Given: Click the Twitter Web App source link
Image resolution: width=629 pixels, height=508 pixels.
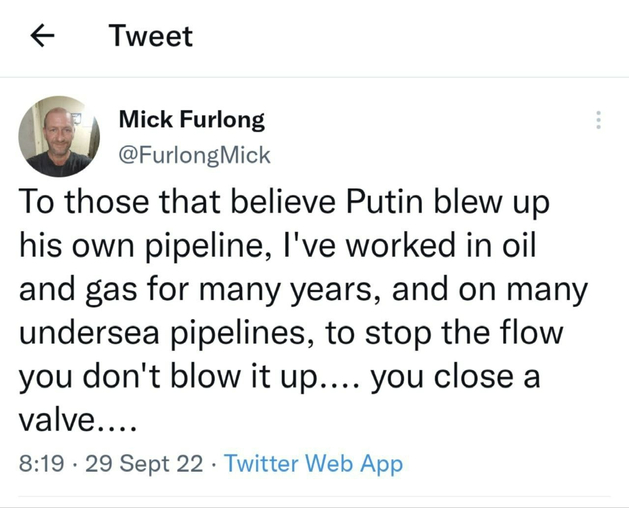Looking at the screenshot, I should (313, 464).
